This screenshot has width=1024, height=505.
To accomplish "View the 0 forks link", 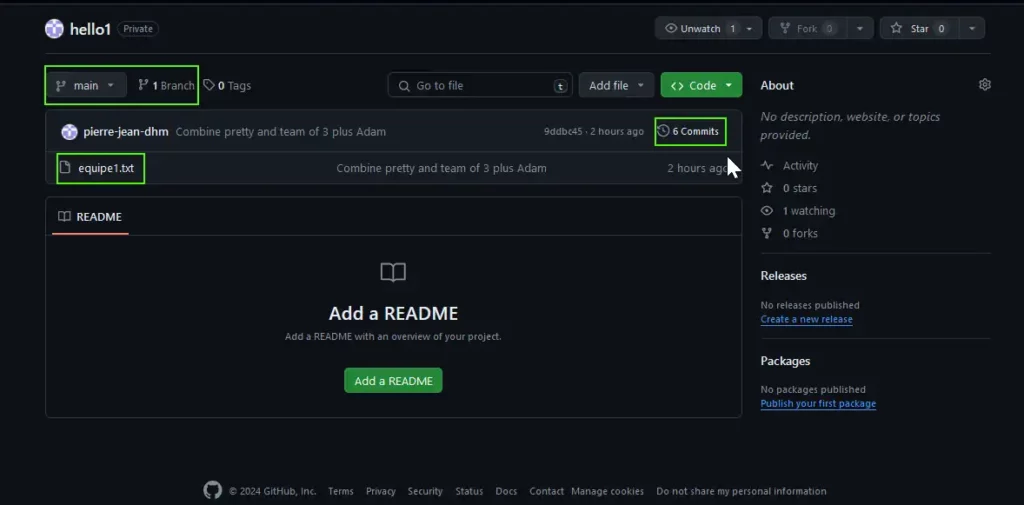I will click(790, 233).
